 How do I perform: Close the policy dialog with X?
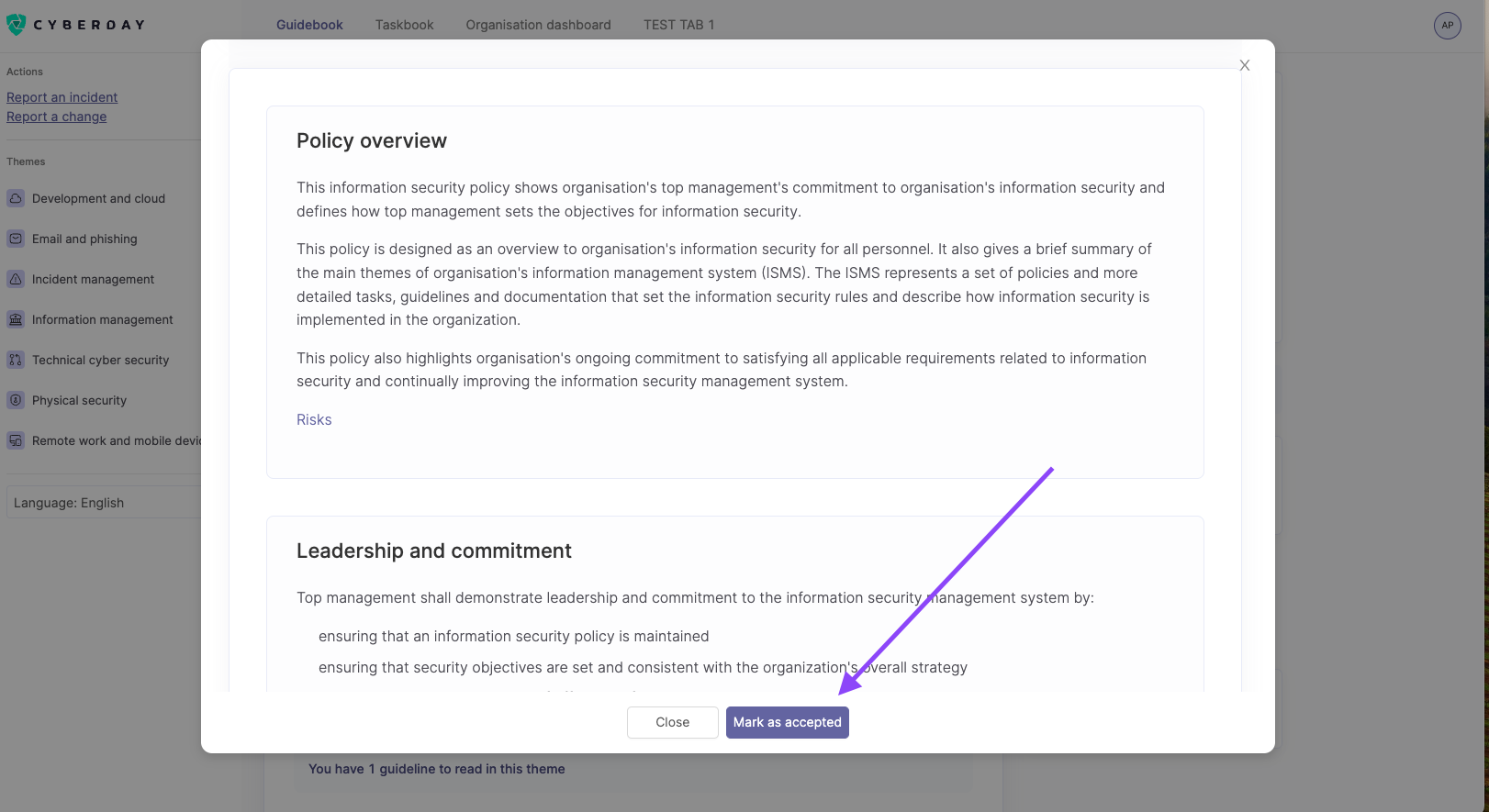coord(1245,65)
